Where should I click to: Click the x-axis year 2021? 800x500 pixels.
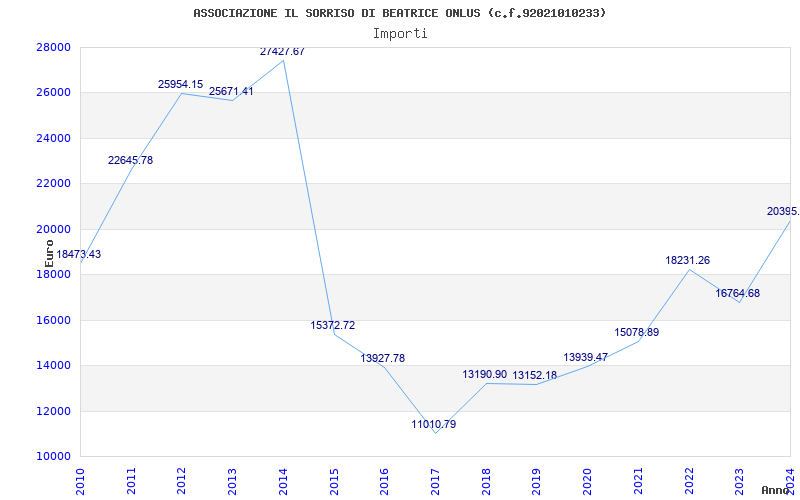(x=638, y=481)
